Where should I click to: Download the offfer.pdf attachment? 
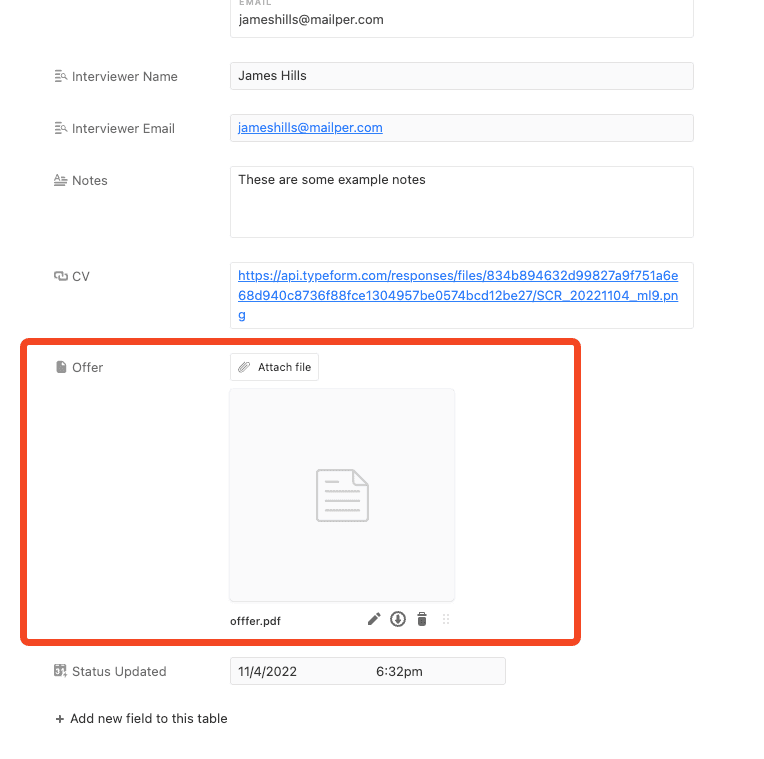click(398, 619)
